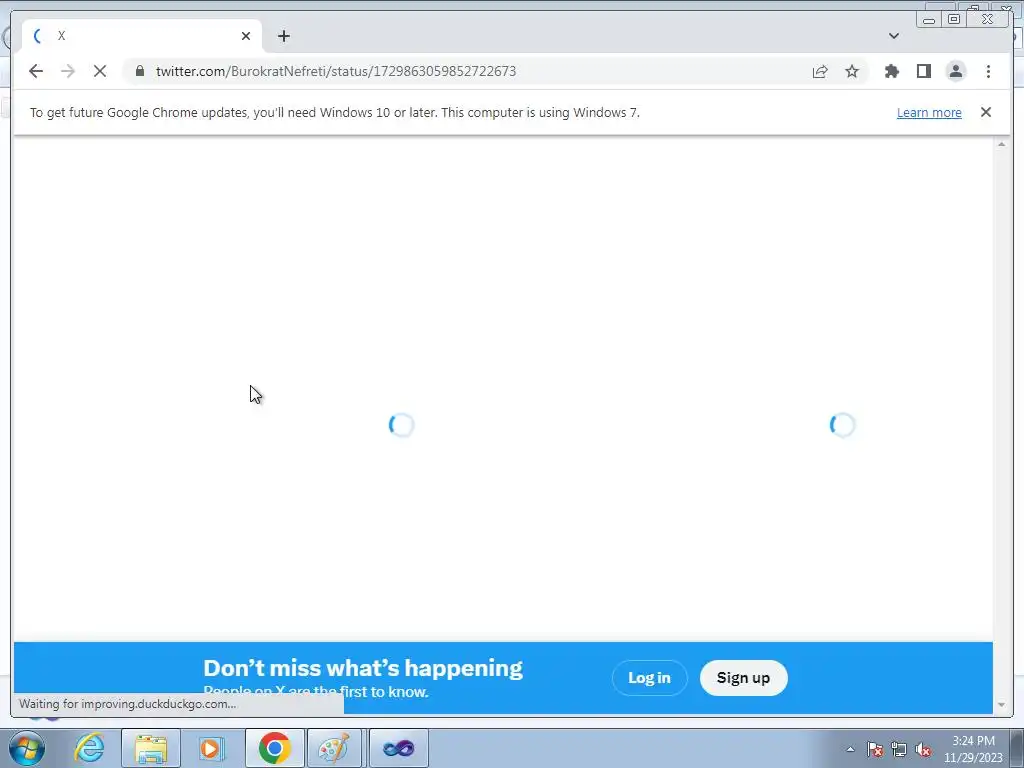Open Learn more about Chrome updates
This screenshot has width=1024, height=768.
pyautogui.click(x=929, y=112)
